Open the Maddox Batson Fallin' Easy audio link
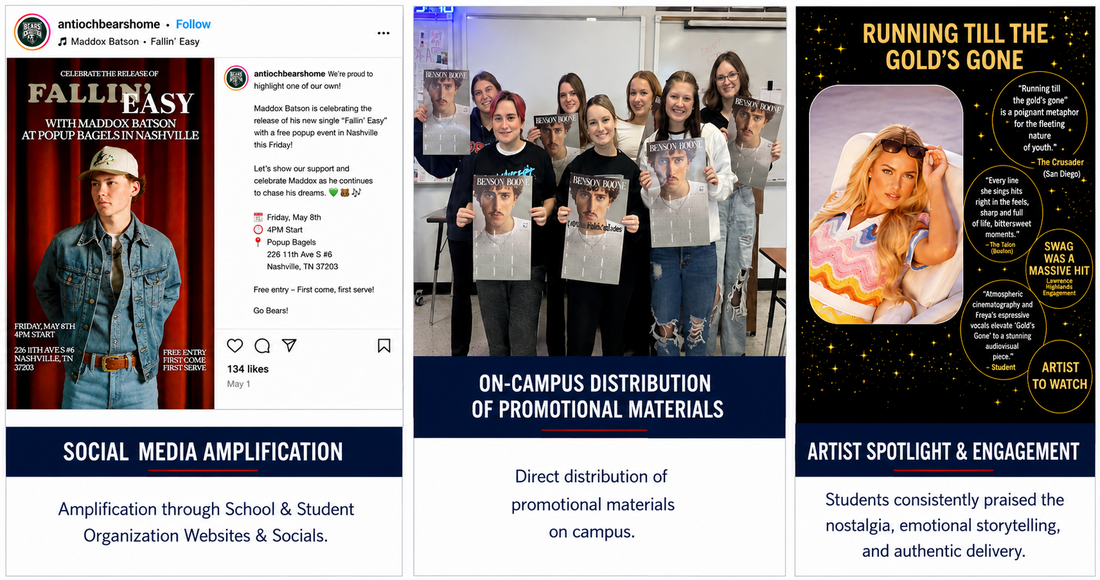1100x580 pixels. [135, 41]
